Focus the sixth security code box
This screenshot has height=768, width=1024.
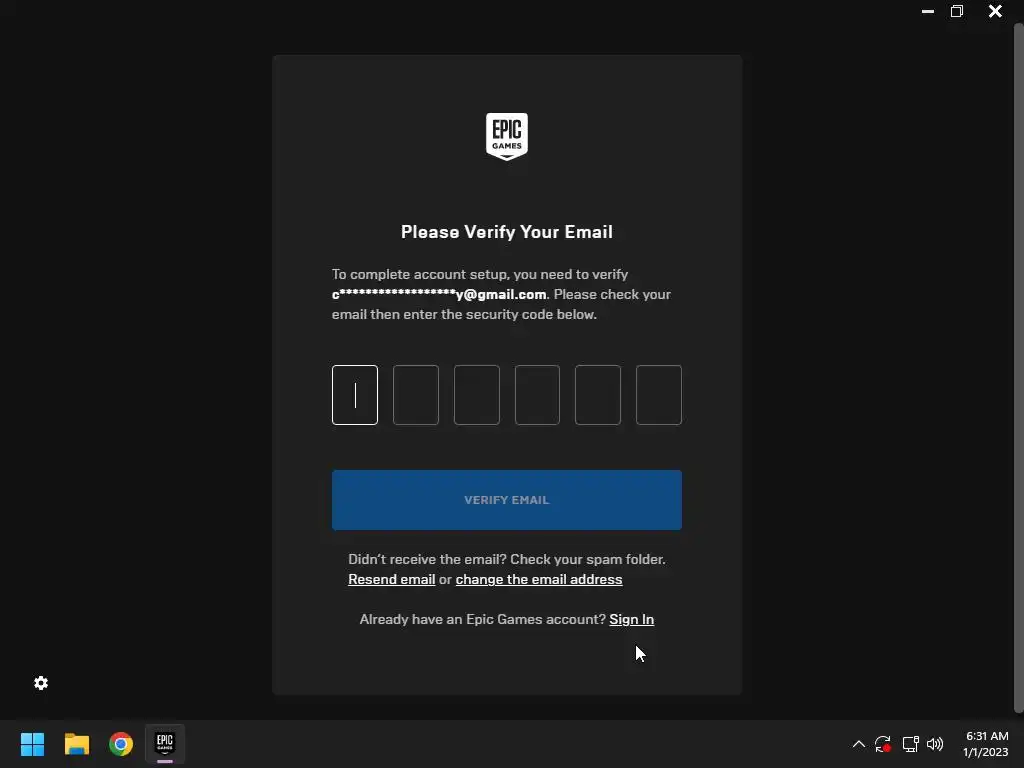(x=659, y=395)
